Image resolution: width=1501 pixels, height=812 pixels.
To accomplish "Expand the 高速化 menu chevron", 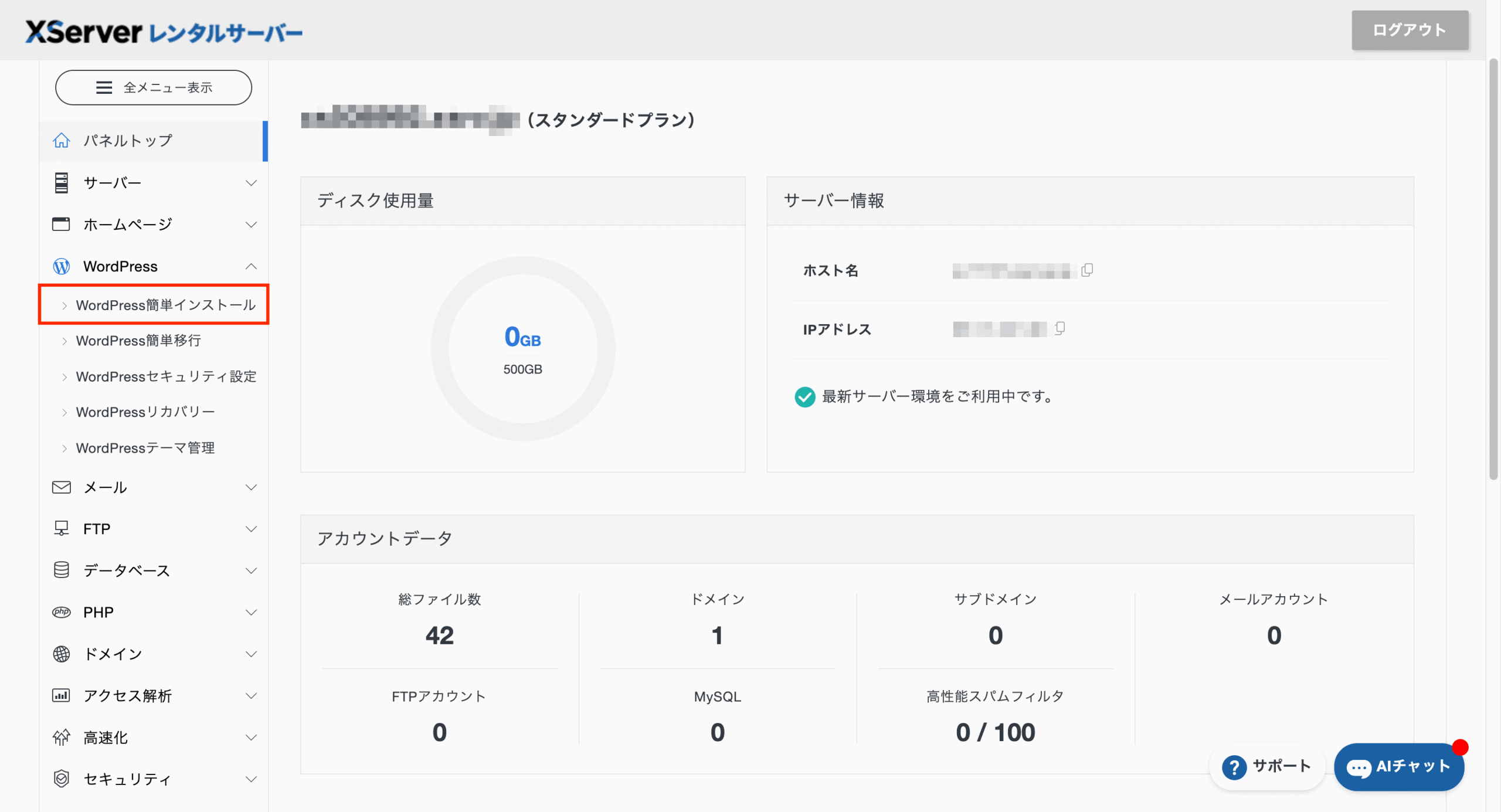I will pos(251,738).
